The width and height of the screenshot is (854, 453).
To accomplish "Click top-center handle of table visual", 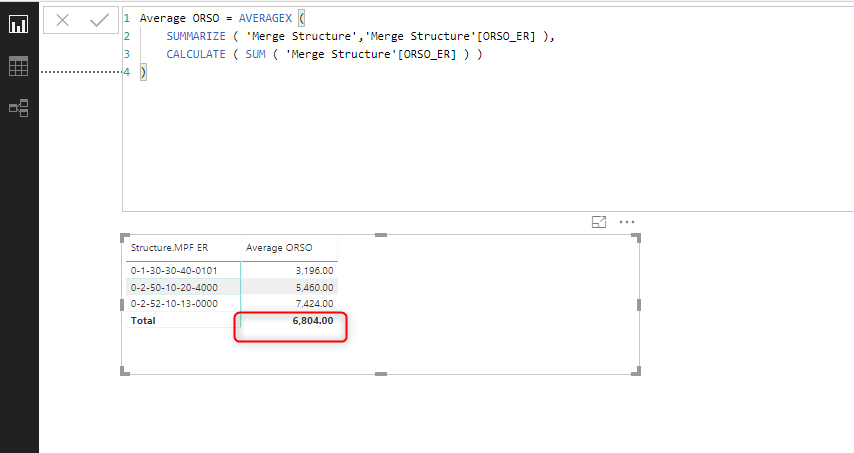I will click(381, 235).
